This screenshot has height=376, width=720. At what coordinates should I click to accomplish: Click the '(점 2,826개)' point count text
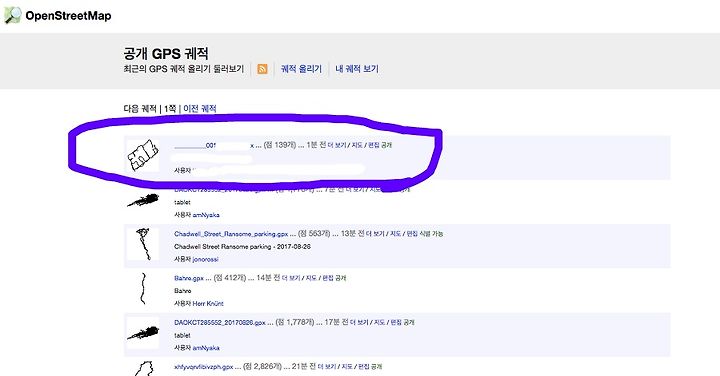point(262,367)
